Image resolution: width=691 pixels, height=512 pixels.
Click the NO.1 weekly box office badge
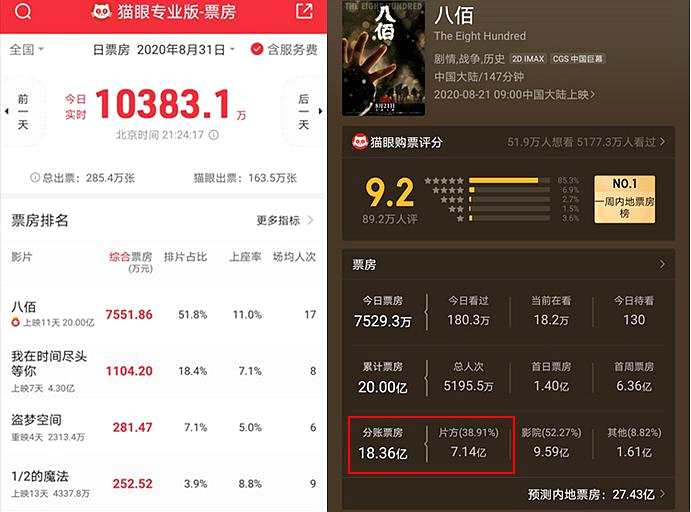624,199
